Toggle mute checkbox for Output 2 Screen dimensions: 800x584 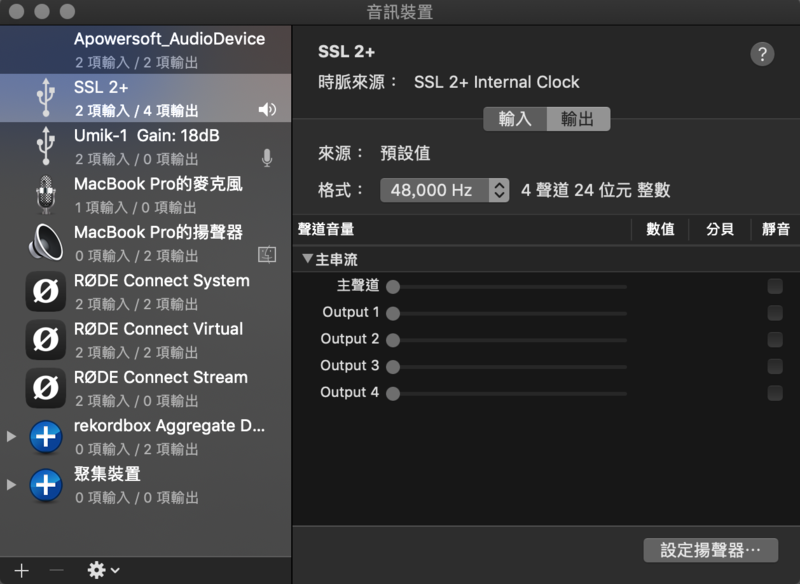775,340
